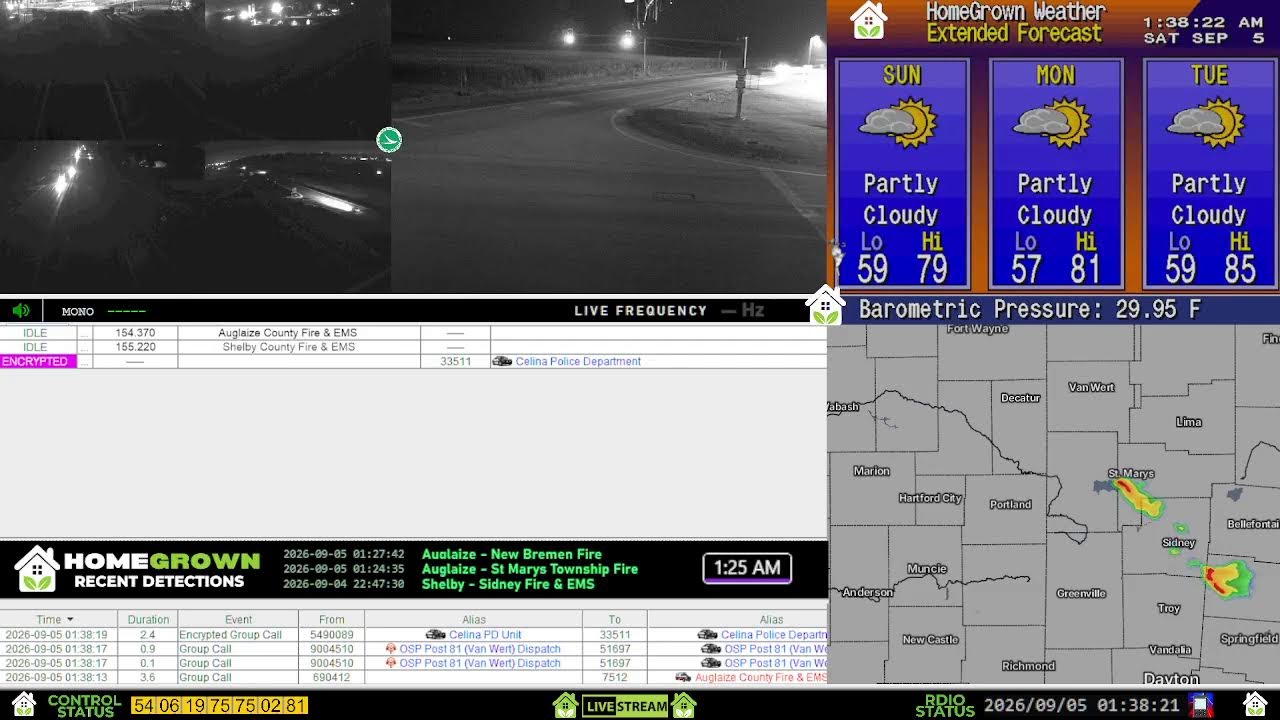Click Auglaize - New Bremen Fire detection
The height and width of the screenshot is (720, 1280).
click(x=512, y=554)
